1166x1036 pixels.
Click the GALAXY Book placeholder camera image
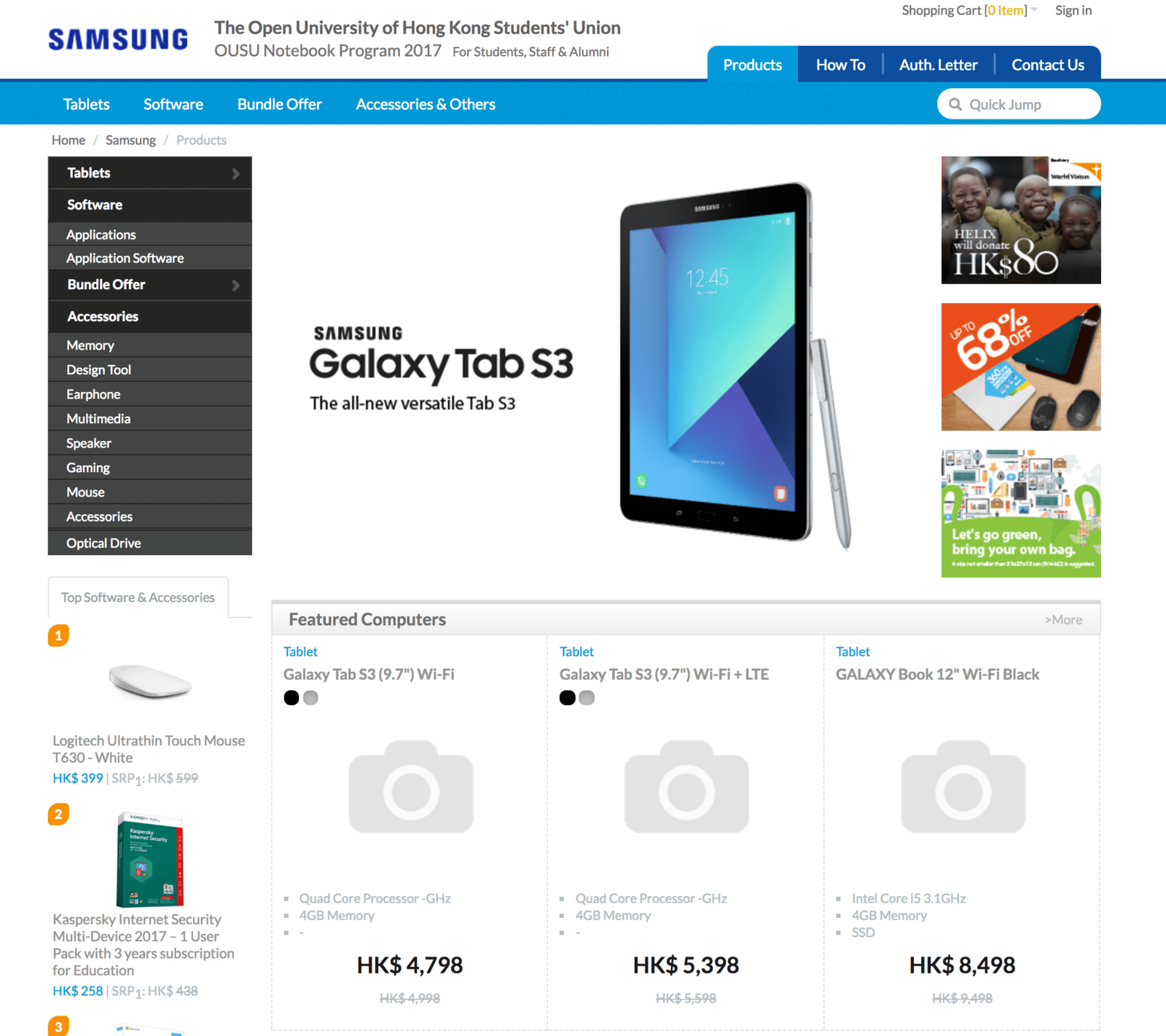(x=963, y=787)
